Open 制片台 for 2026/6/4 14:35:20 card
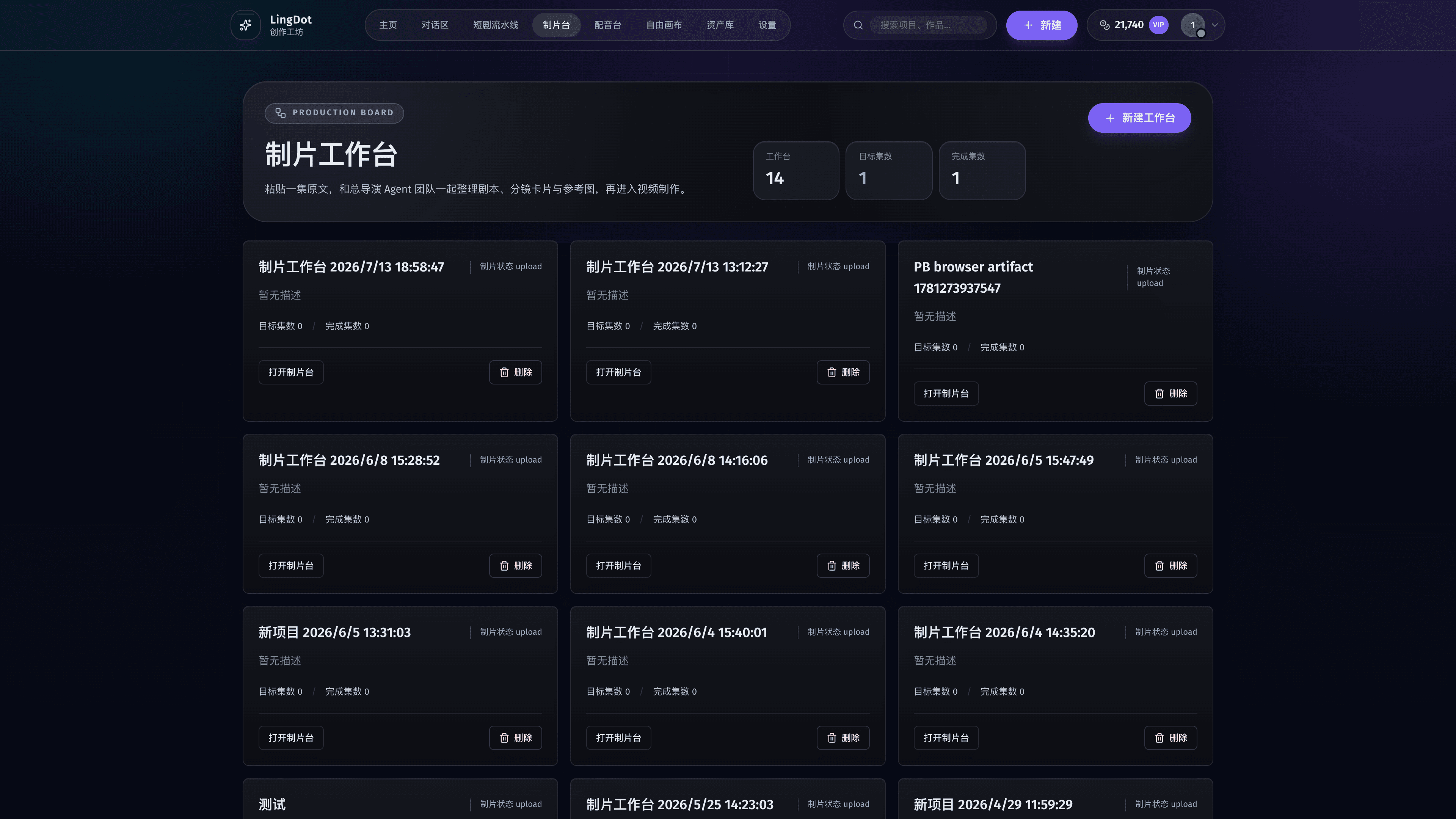1456x819 pixels. tap(946, 738)
